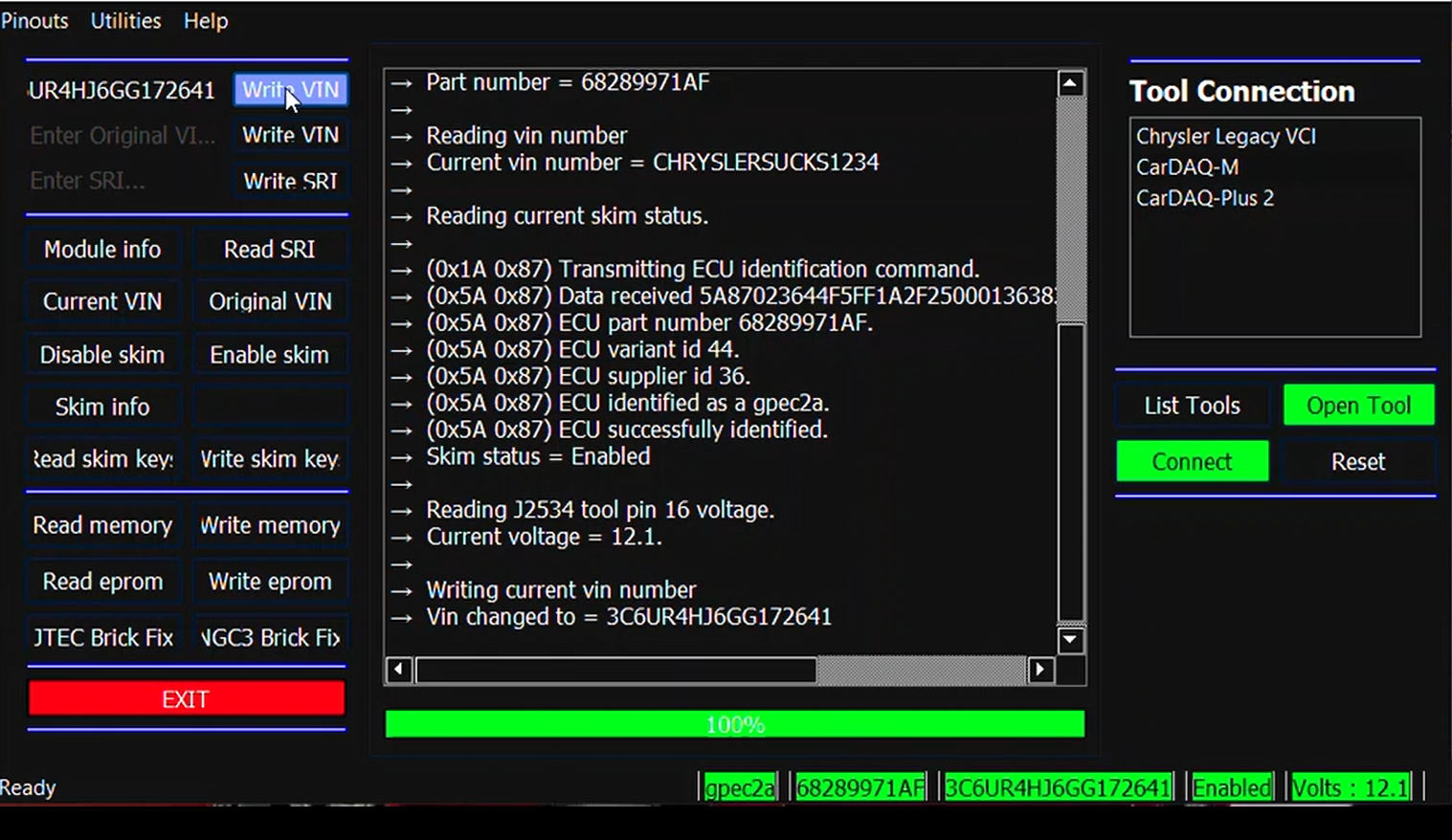Click the Open Tool button
Viewport: 1452px width, 840px height.
point(1358,406)
